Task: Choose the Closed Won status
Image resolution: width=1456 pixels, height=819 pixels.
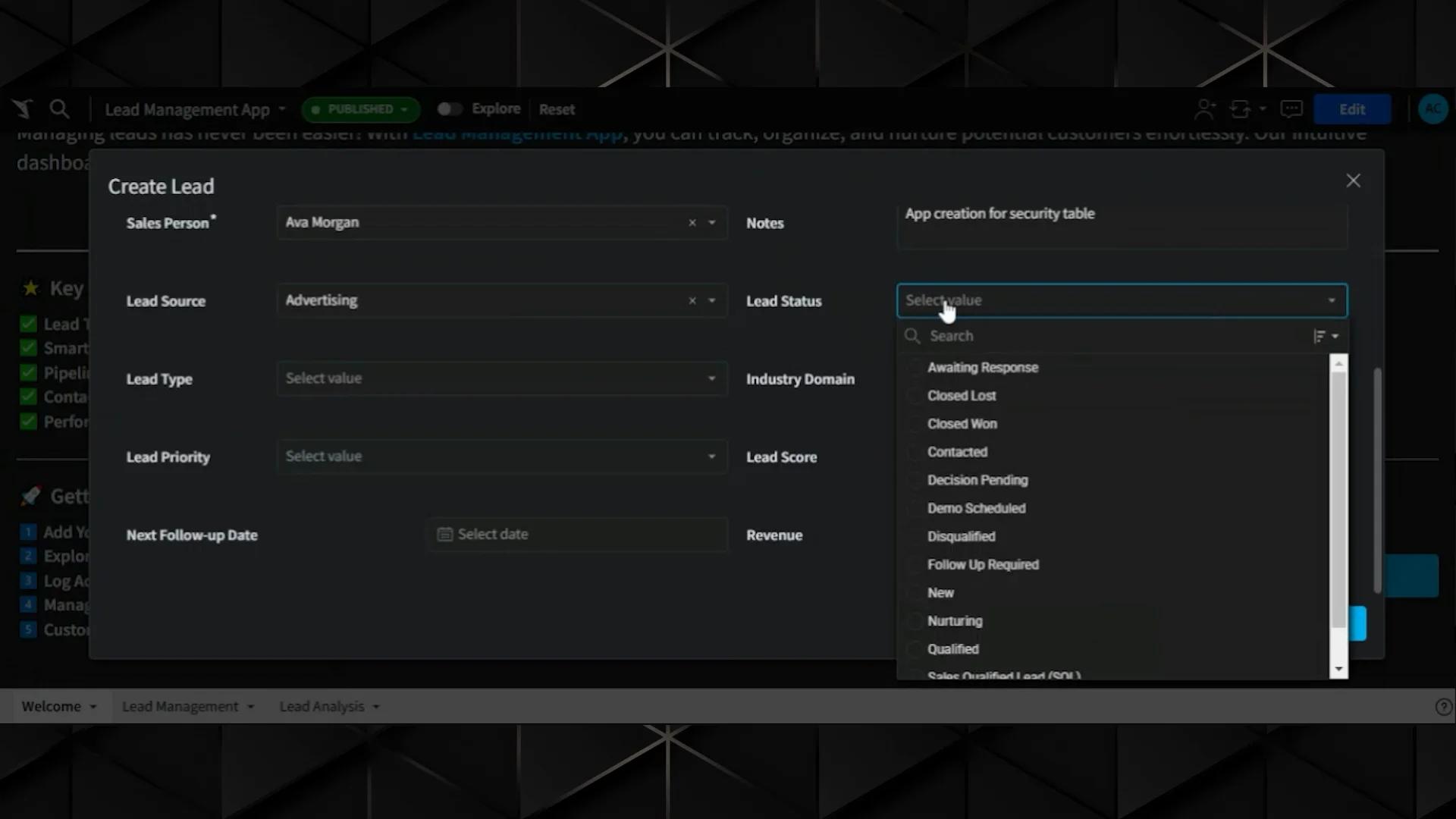Action: coord(962,424)
